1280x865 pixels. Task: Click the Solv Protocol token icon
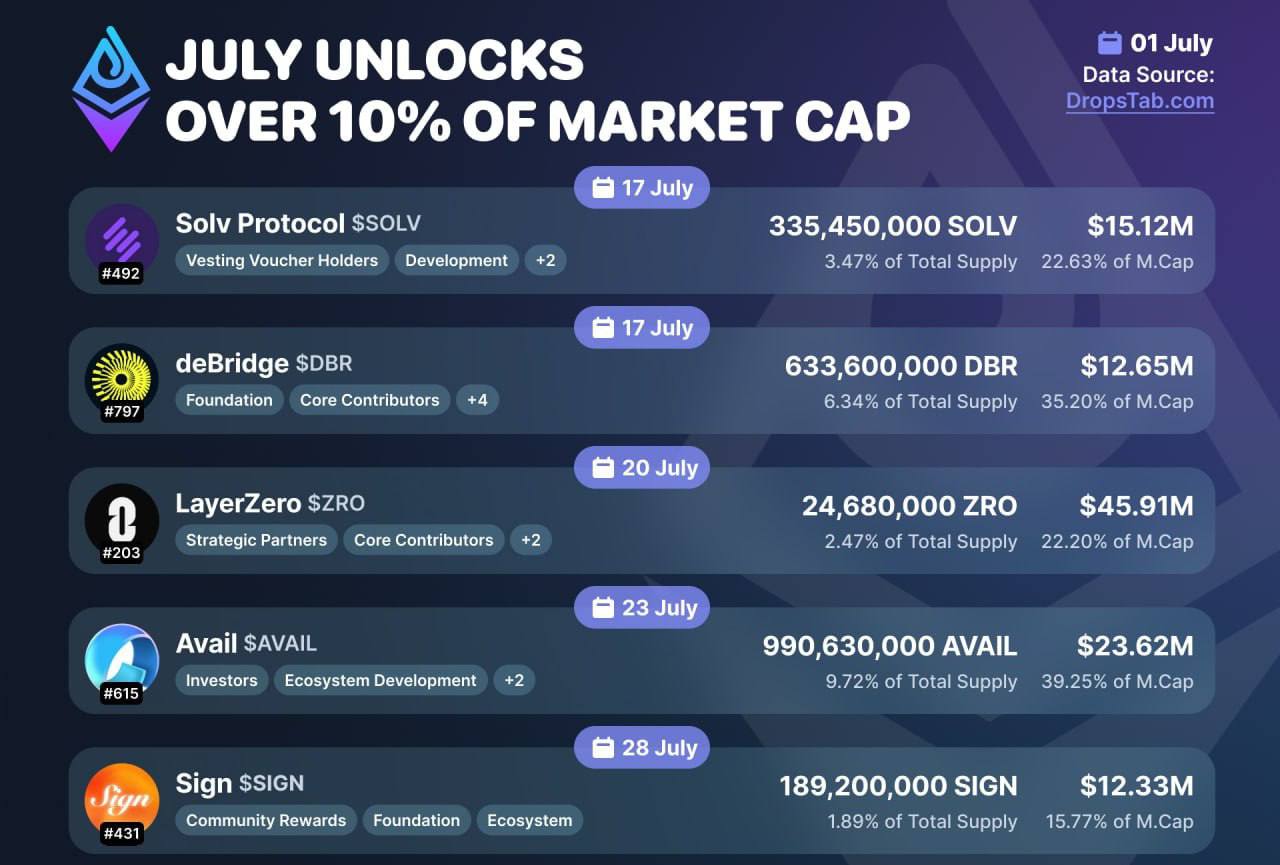pos(122,240)
